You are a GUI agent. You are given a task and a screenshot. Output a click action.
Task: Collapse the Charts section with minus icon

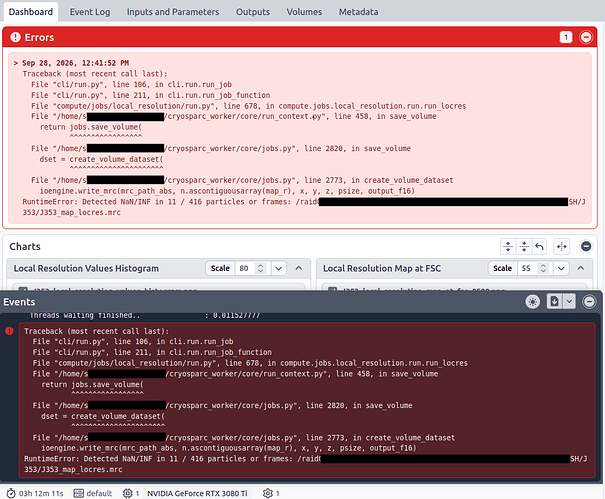point(586,246)
